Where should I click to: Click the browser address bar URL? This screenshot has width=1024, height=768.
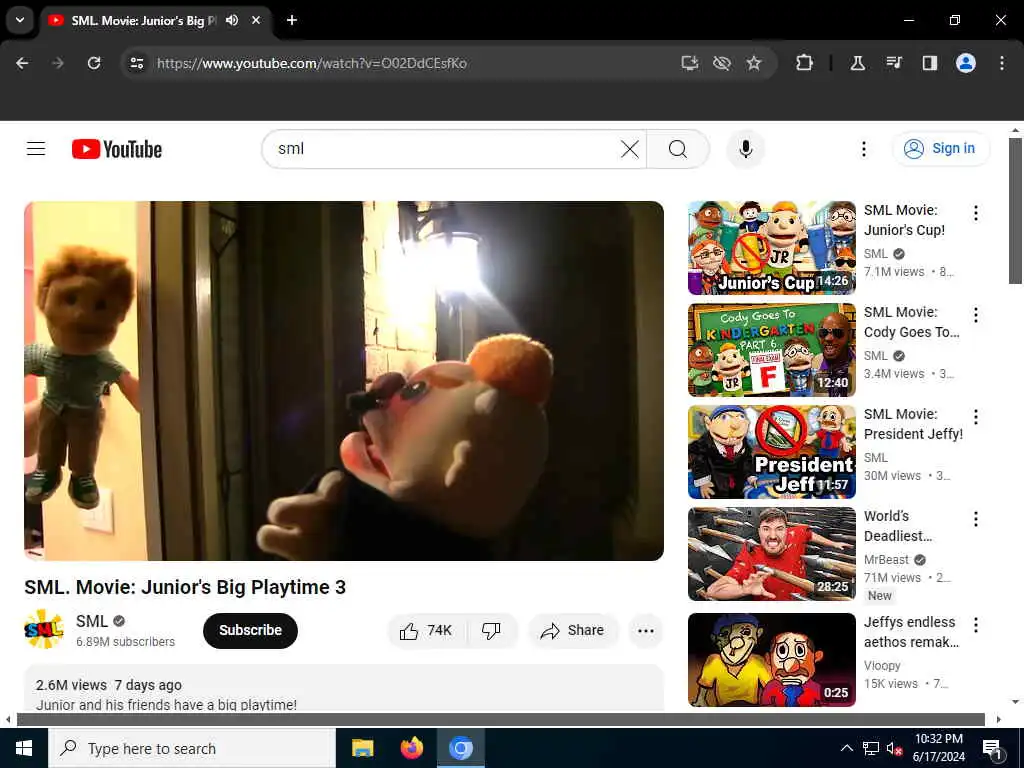coord(312,63)
